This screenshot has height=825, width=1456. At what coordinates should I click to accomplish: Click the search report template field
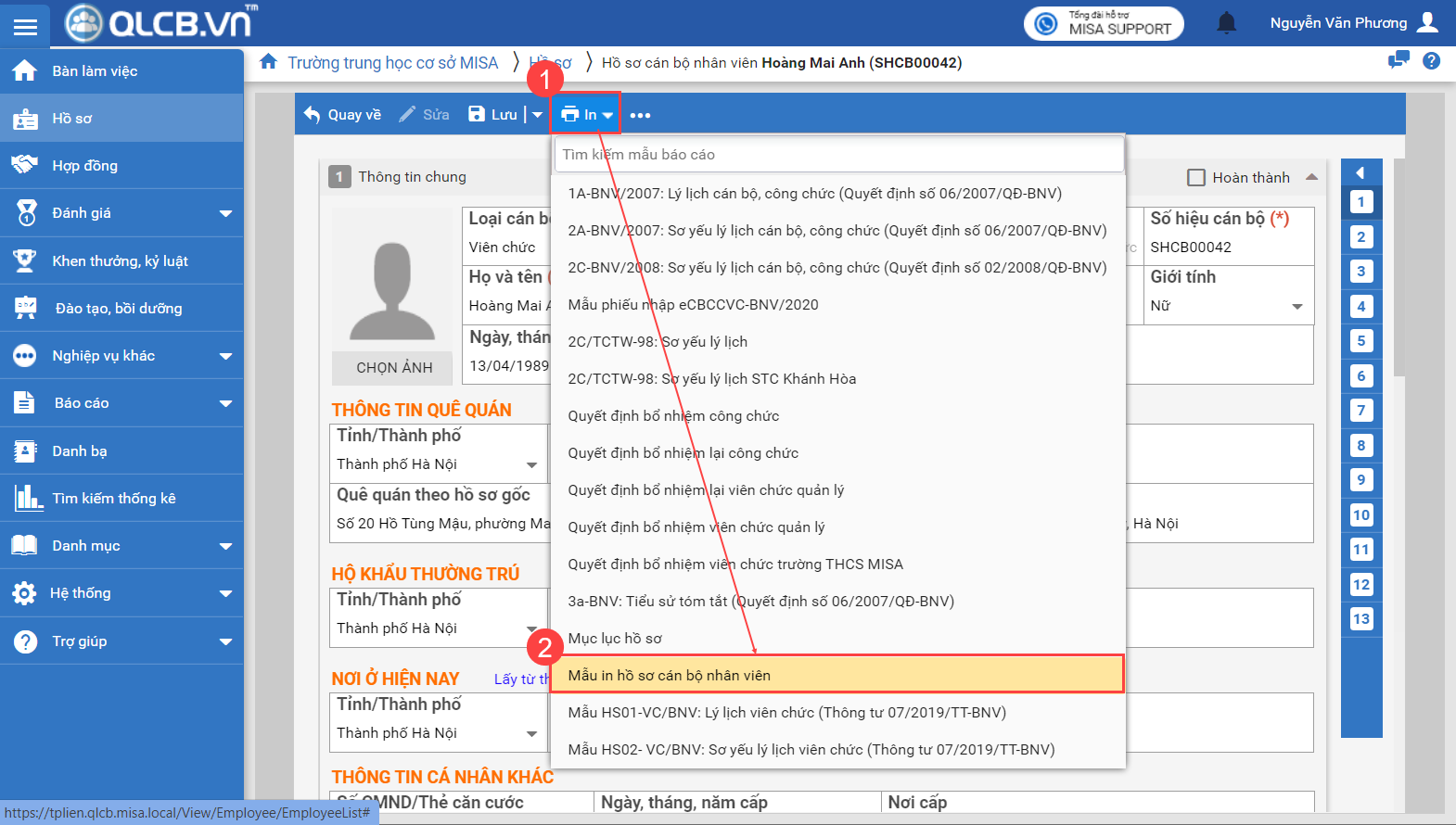tap(838, 155)
